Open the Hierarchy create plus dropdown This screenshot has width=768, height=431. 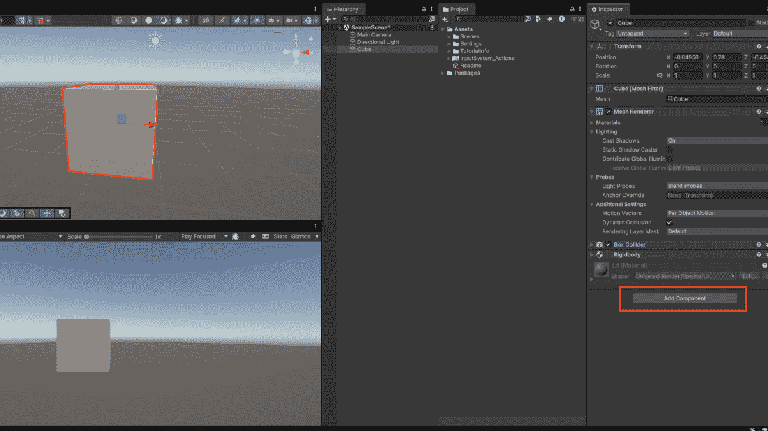[x=331, y=20]
